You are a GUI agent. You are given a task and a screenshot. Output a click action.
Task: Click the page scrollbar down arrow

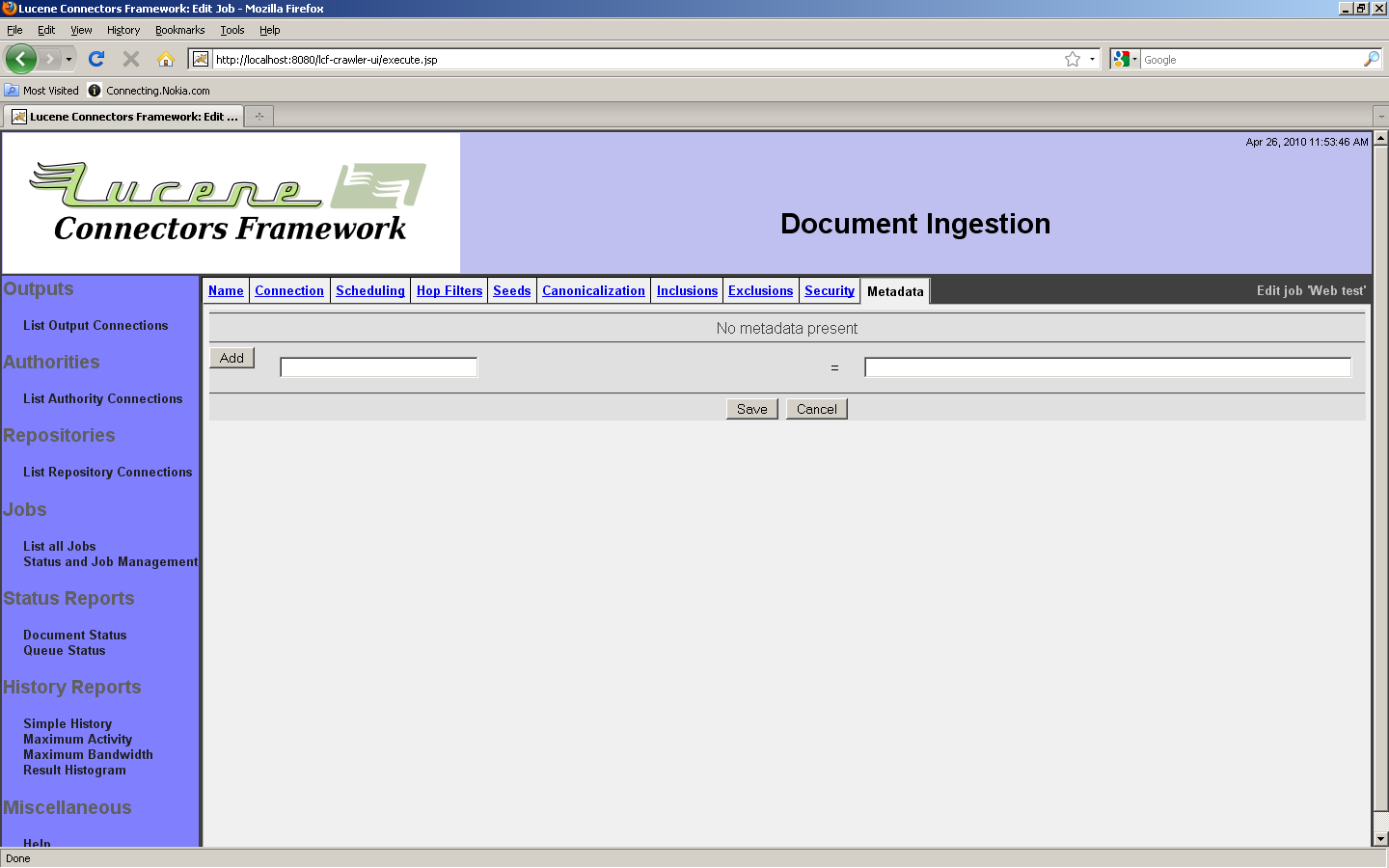(1380, 839)
